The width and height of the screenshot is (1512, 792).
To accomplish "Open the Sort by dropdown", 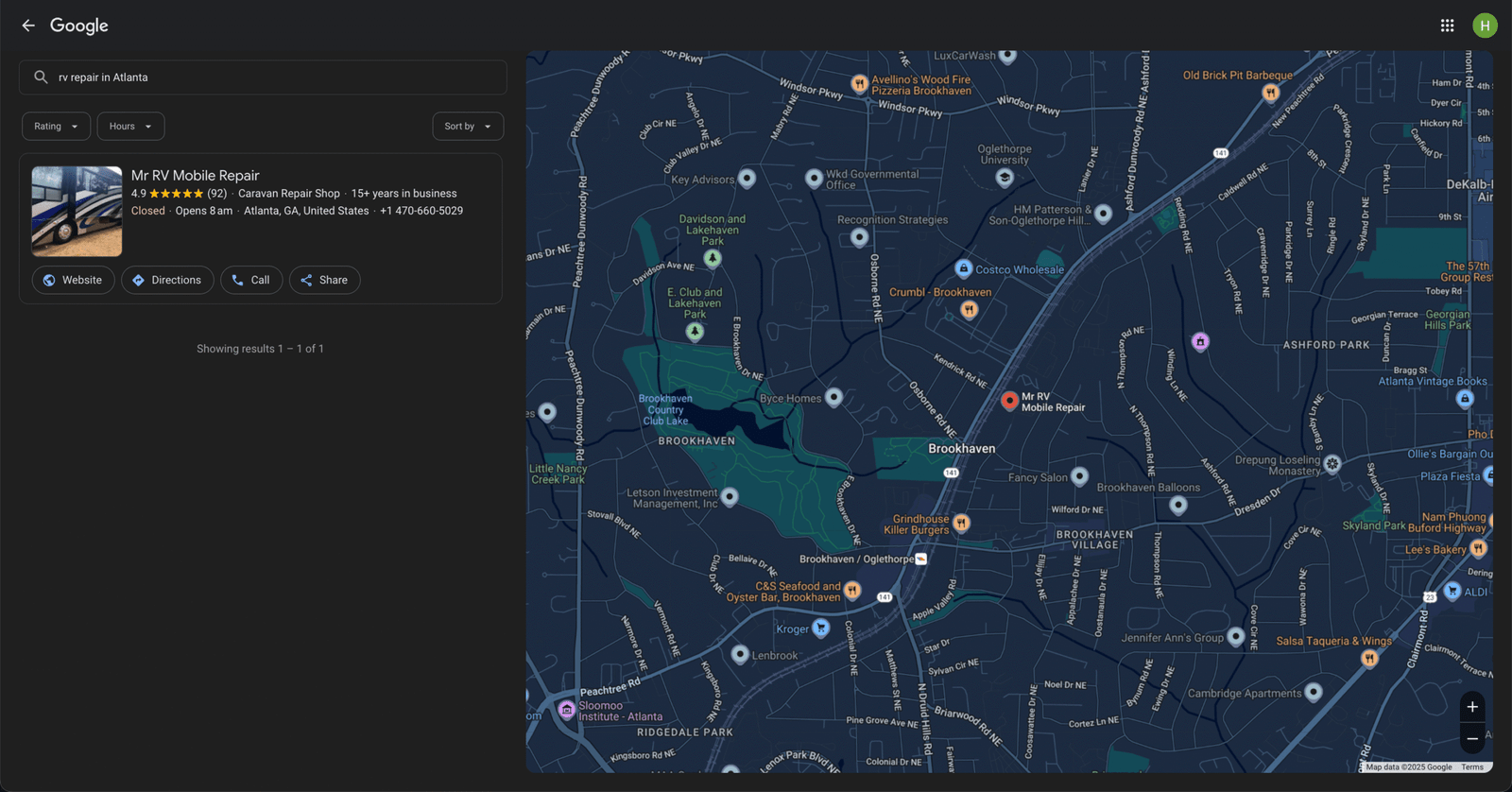I will click(x=468, y=126).
